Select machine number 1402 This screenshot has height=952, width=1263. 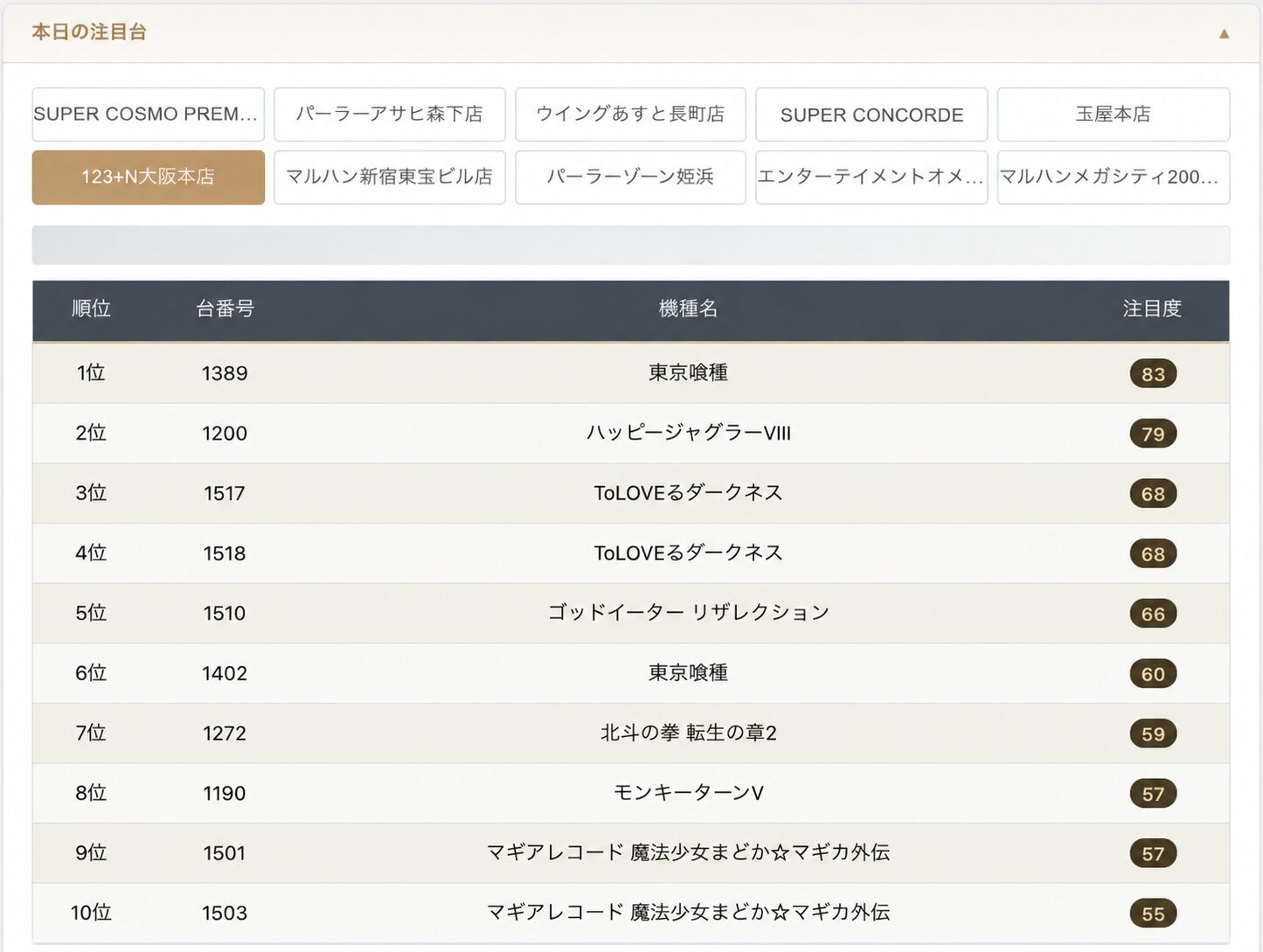click(x=225, y=673)
